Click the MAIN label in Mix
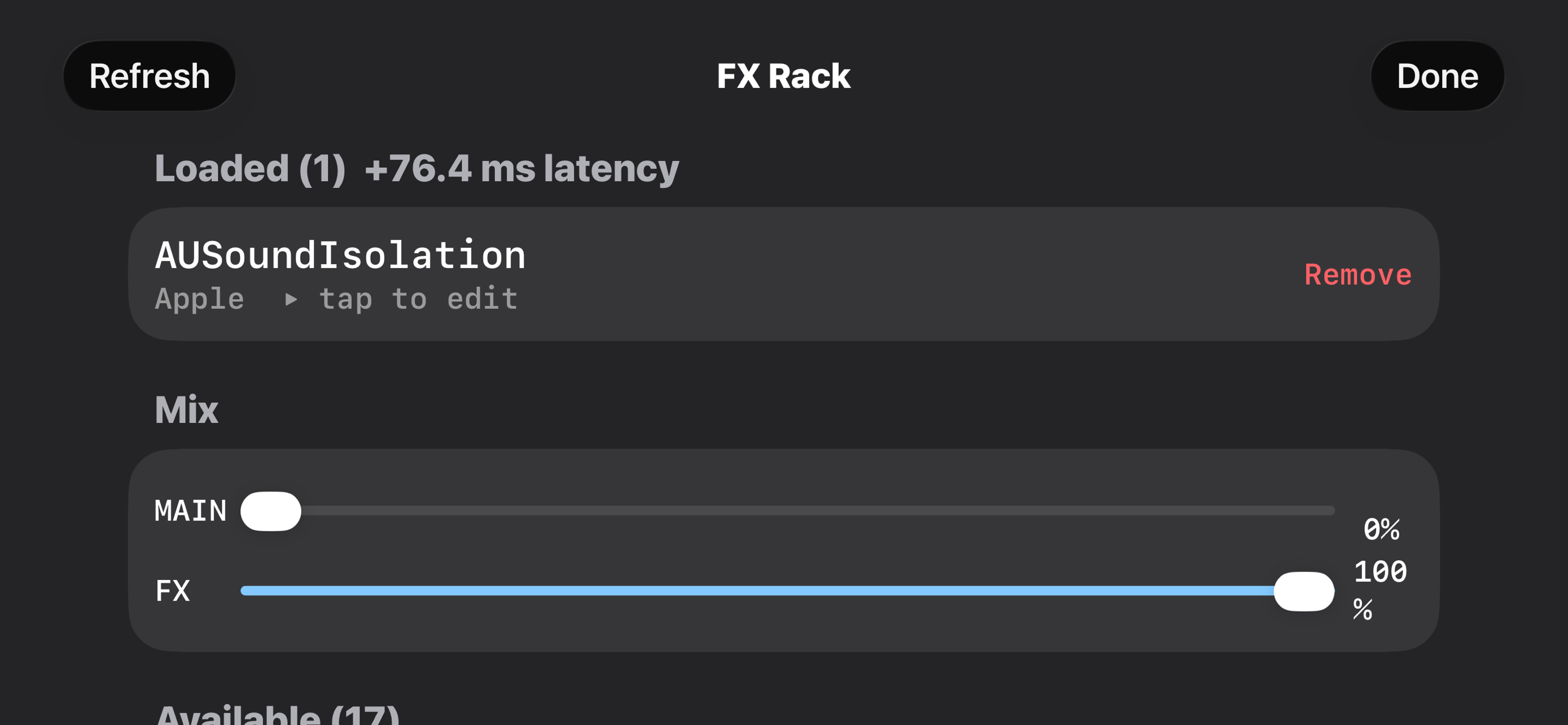Screen dimensions: 1568x725 (191, 511)
